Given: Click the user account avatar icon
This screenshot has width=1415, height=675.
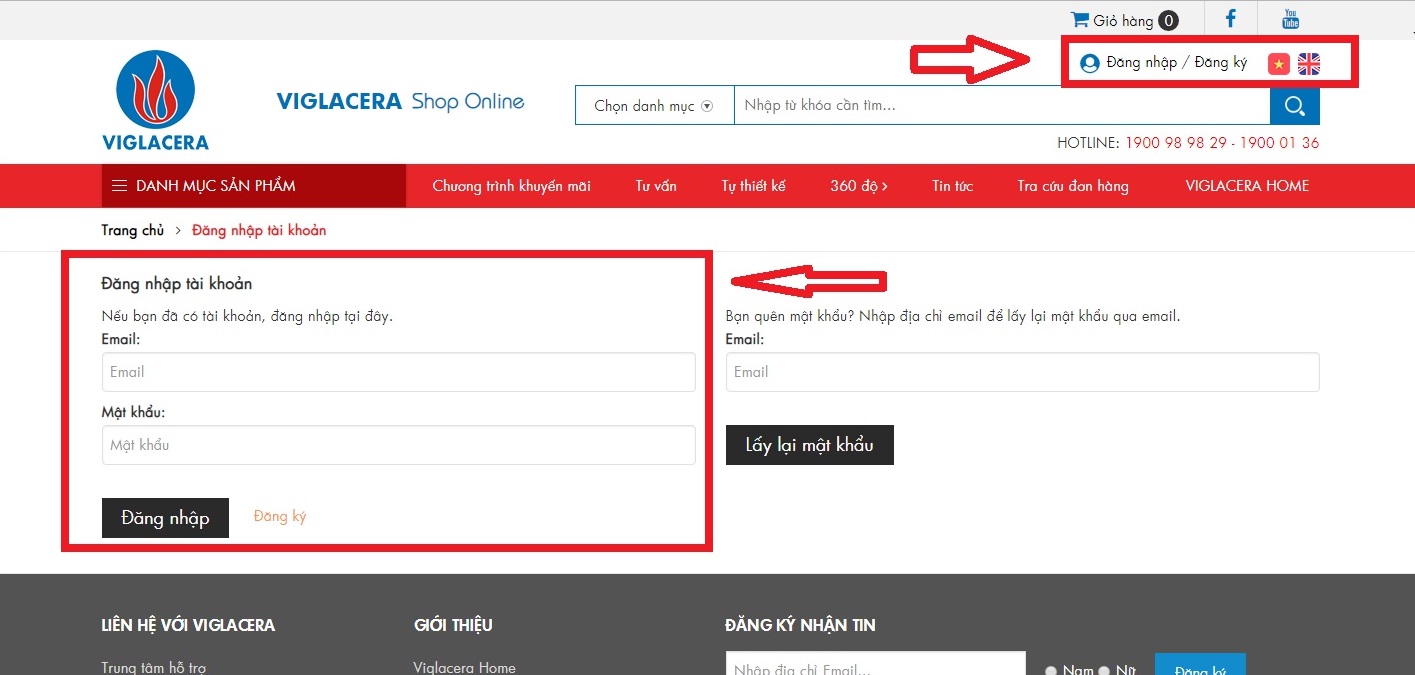Looking at the screenshot, I should (x=1090, y=63).
